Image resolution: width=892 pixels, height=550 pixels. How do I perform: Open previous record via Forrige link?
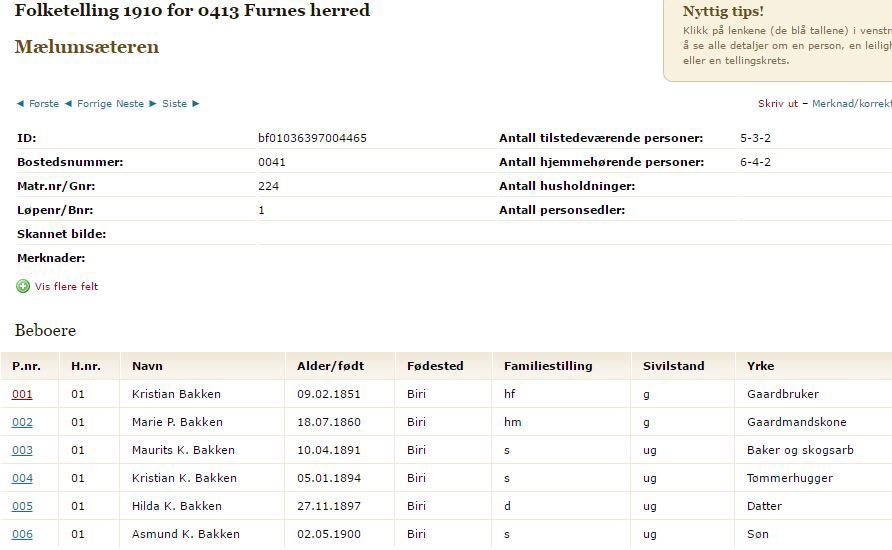point(95,104)
